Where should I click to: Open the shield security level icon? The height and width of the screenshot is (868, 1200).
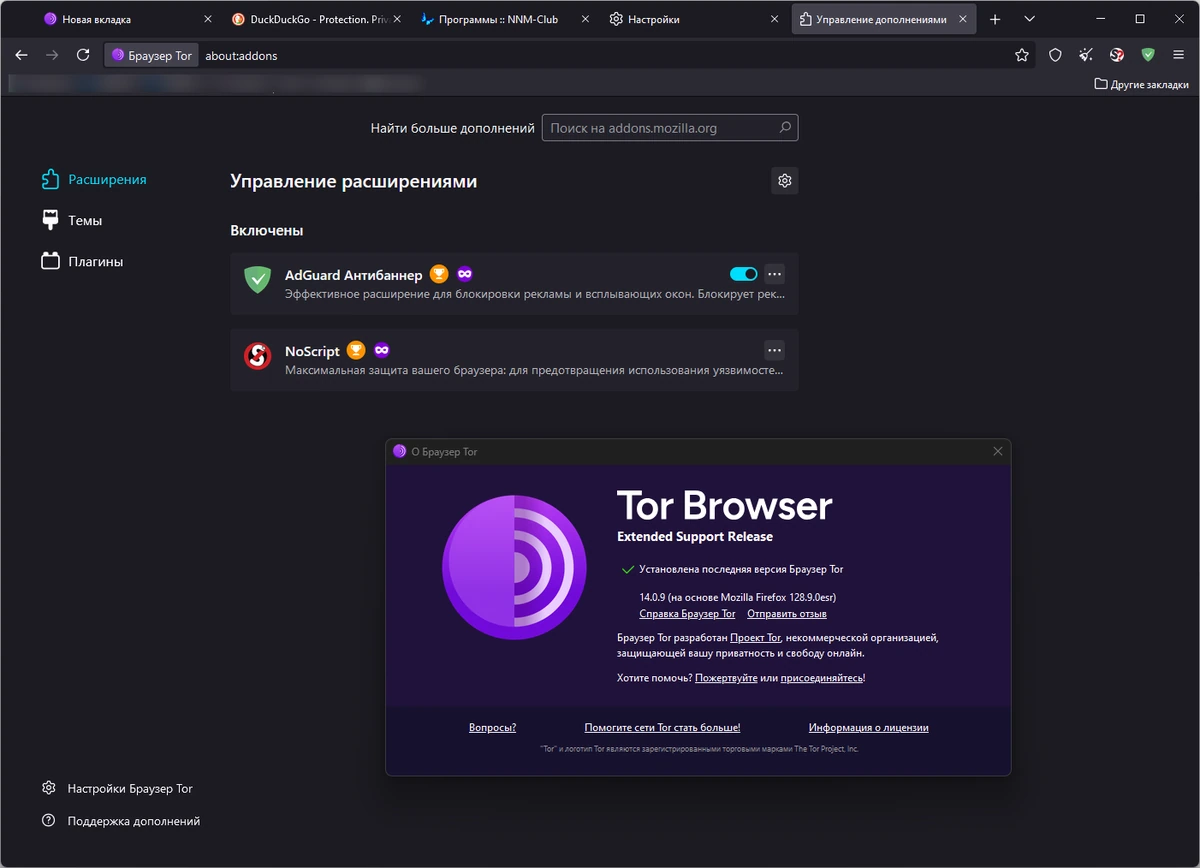(1055, 55)
